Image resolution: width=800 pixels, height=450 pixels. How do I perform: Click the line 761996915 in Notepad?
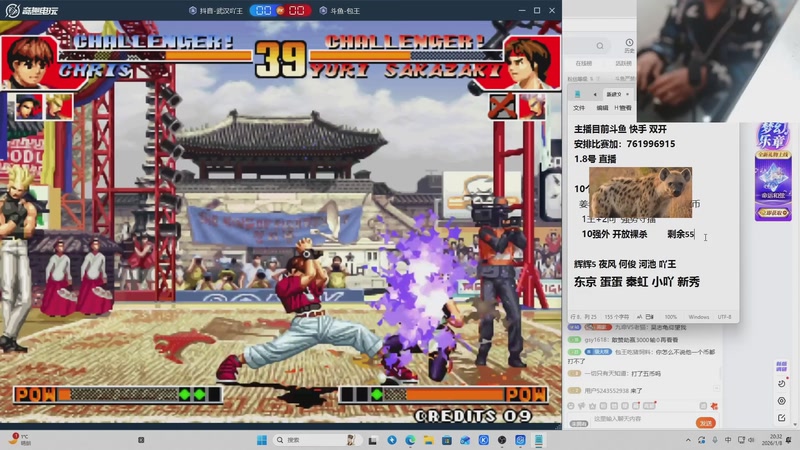coord(651,144)
